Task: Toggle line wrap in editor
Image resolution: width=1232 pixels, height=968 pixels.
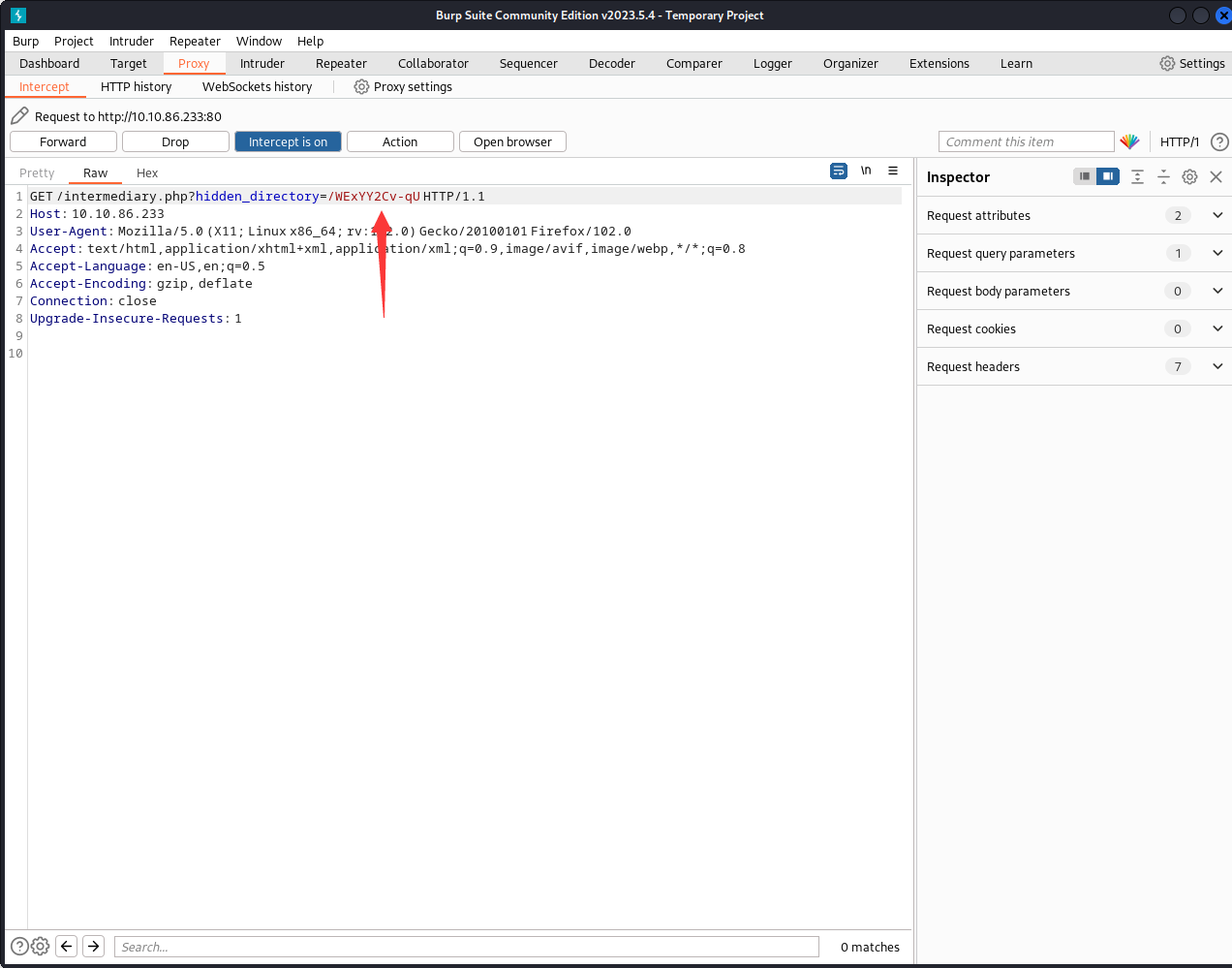Action: (839, 171)
